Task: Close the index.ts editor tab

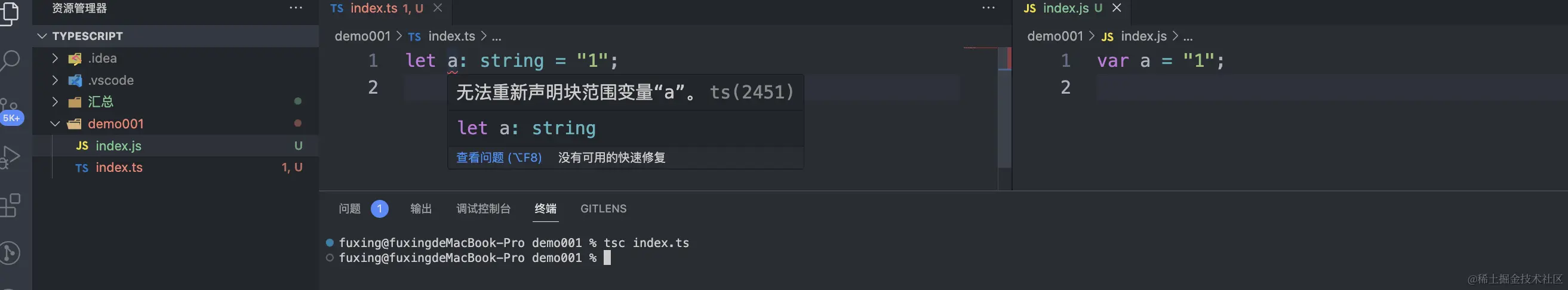Action: (x=438, y=8)
